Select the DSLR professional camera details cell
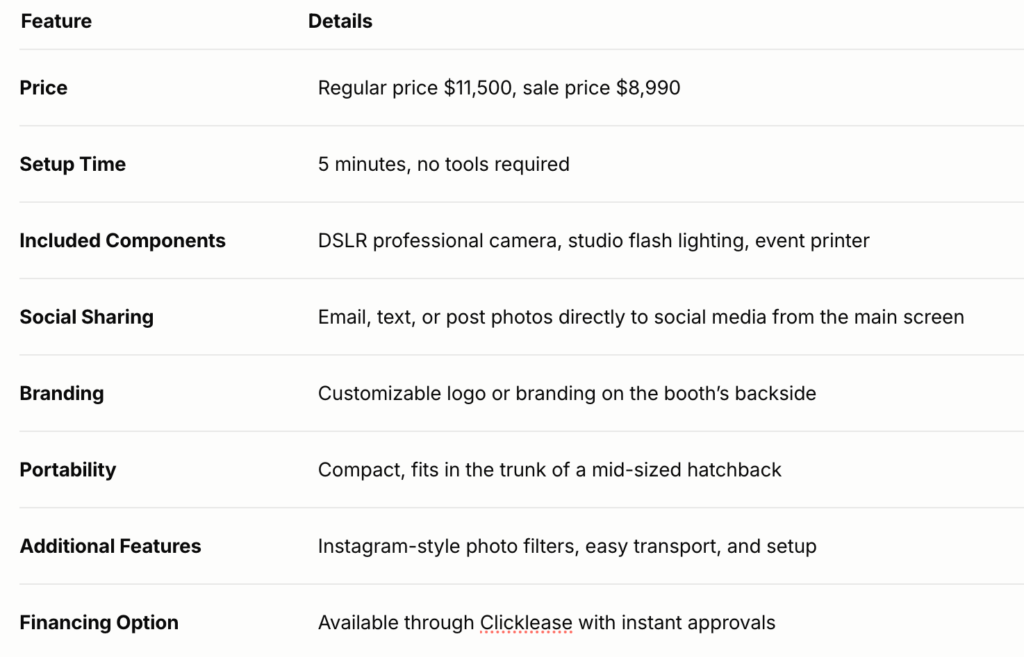The width and height of the screenshot is (1024, 657). pos(594,241)
